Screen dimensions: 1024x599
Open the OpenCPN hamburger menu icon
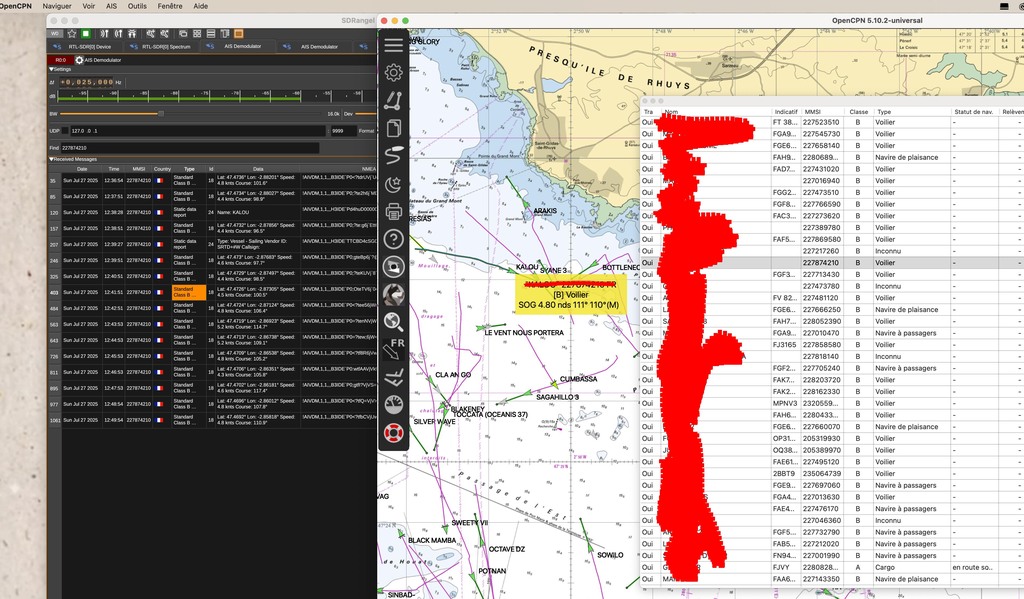393,45
